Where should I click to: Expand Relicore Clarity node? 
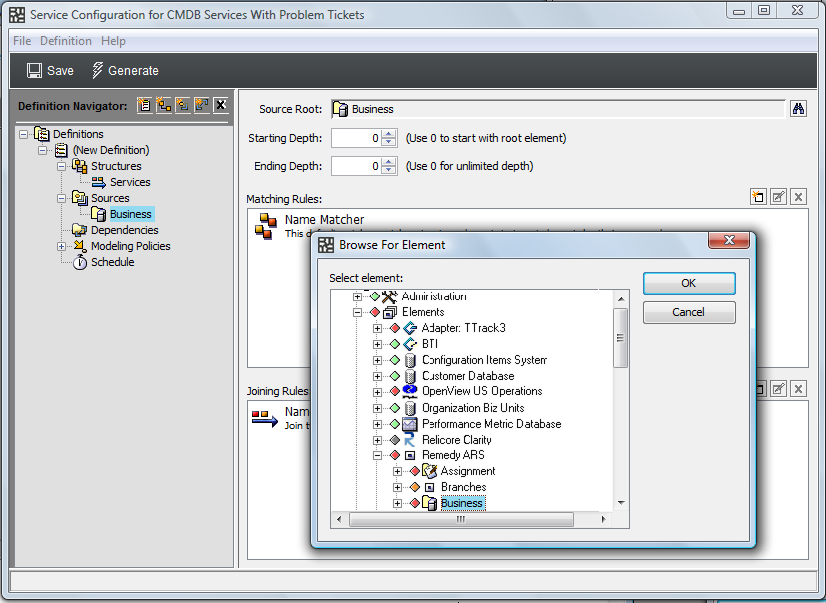click(x=377, y=440)
